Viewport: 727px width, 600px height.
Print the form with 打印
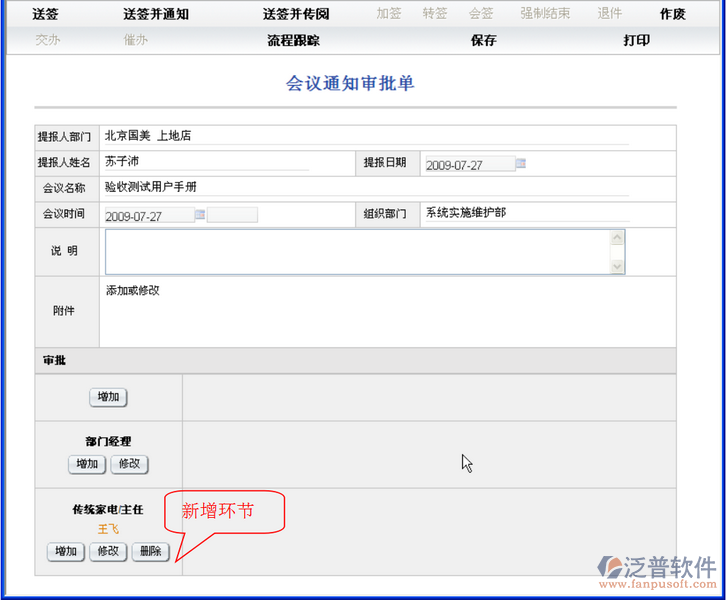click(636, 40)
